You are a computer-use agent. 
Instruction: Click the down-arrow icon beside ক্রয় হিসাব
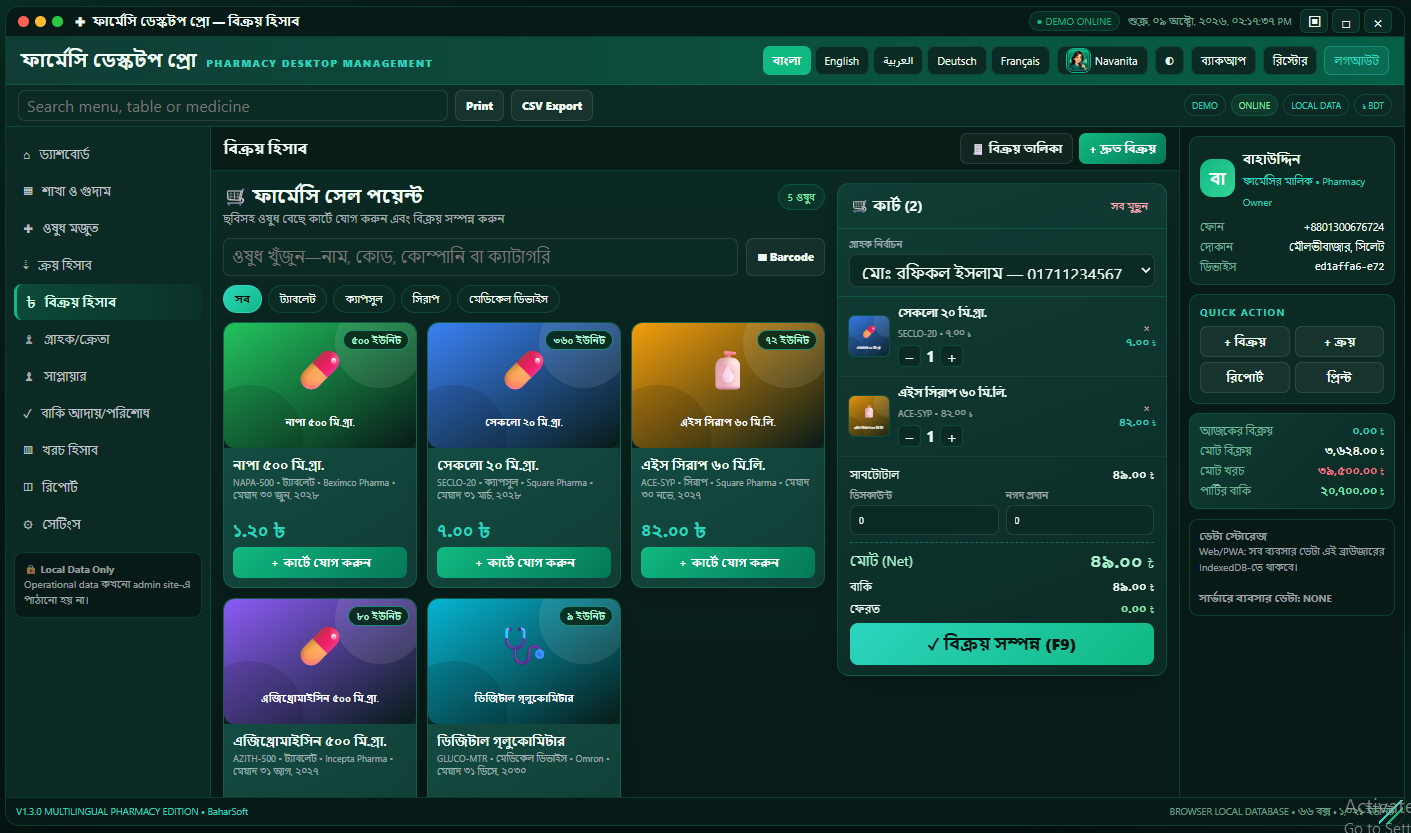[x=27, y=265]
